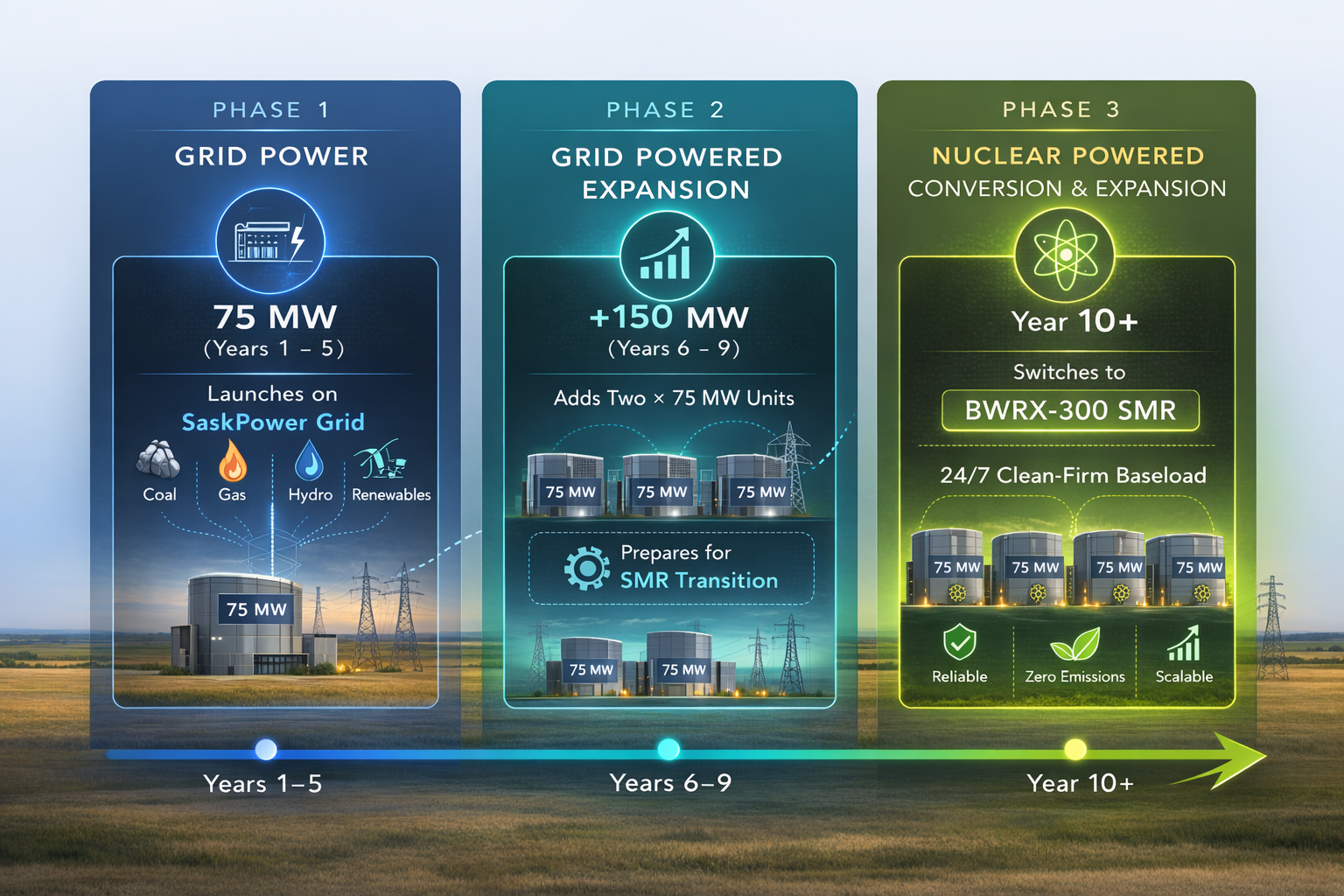Click the Switches to text
The width and height of the screenshot is (1344, 896).
(x=1069, y=372)
